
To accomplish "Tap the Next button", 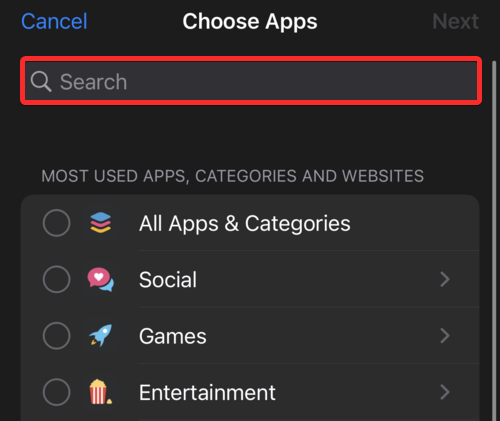I will (x=455, y=21).
